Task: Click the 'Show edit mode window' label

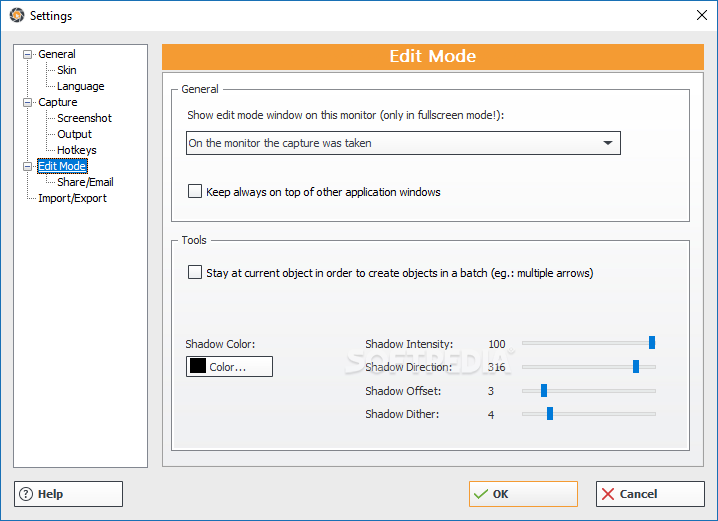Action: pos(346,115)
